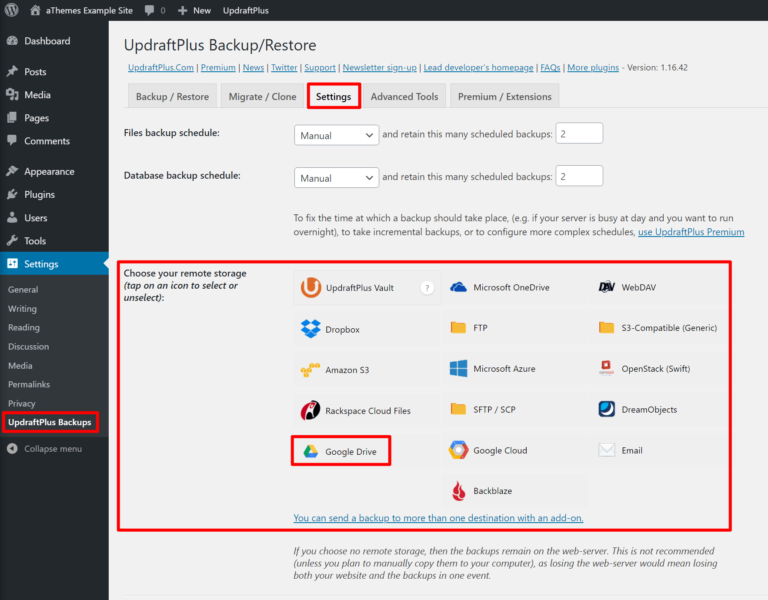Click the Plugins sidebar icon

pyautogui.click(x=12, y=194)
